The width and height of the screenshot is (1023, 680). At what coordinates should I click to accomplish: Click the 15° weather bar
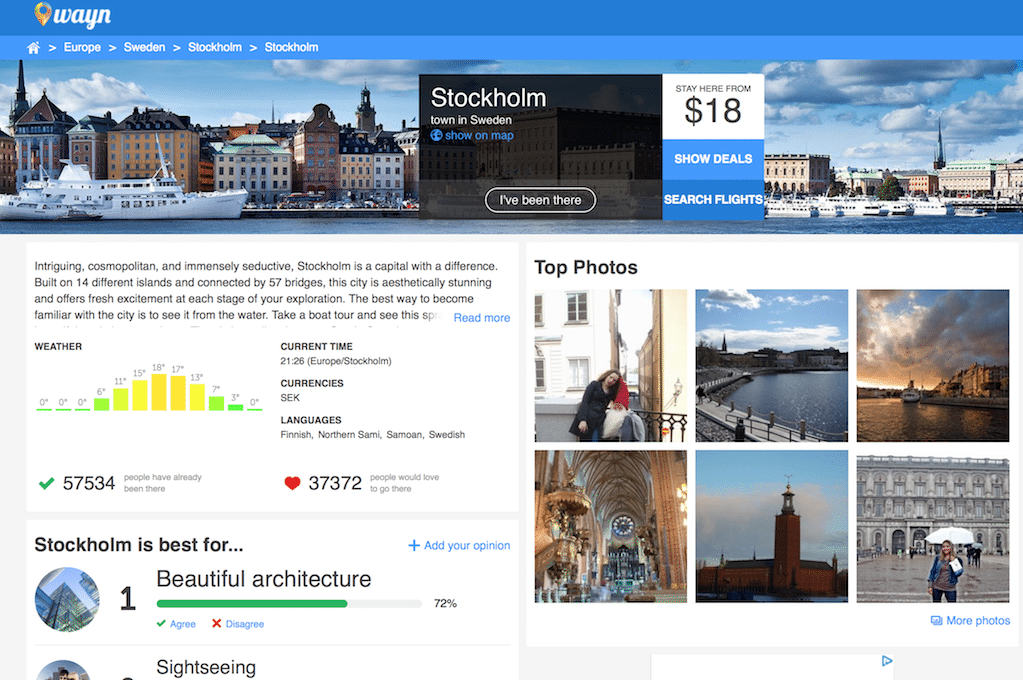tap(140, 395)
